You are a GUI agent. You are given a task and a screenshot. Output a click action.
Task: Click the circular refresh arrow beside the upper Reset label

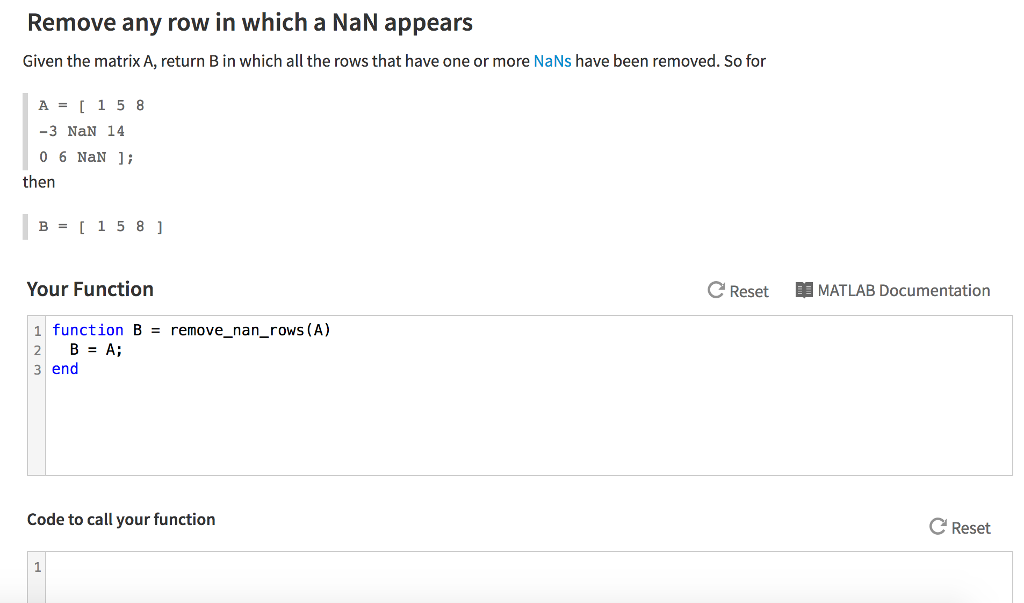pos(715,291)
